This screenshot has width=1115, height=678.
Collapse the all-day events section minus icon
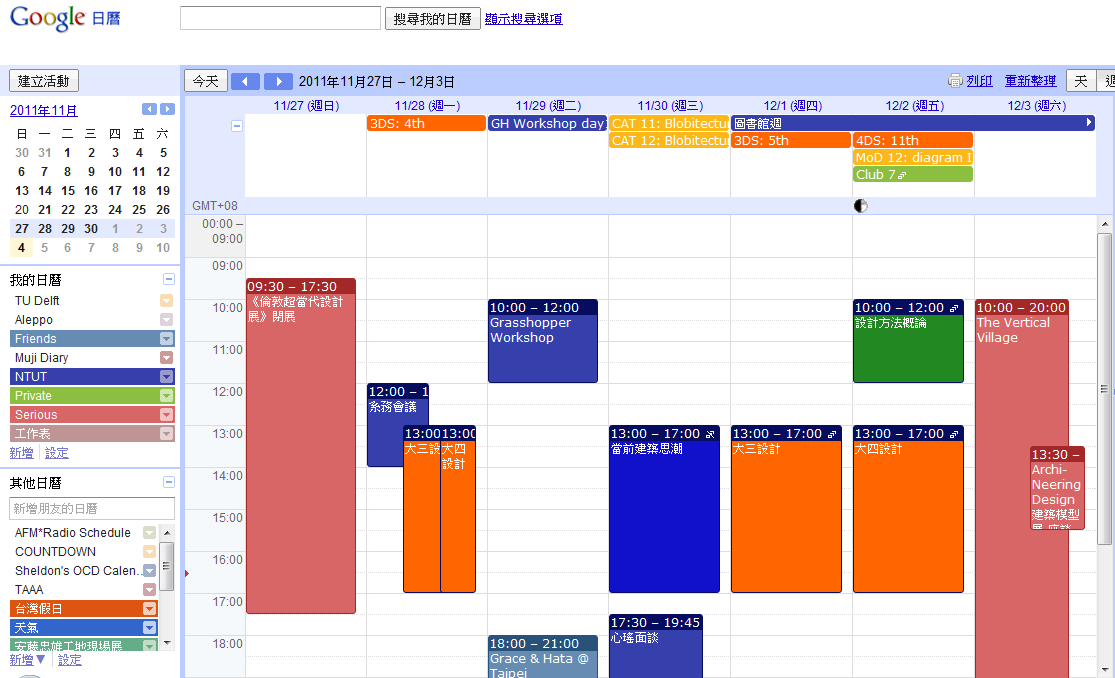pos(237,126)
